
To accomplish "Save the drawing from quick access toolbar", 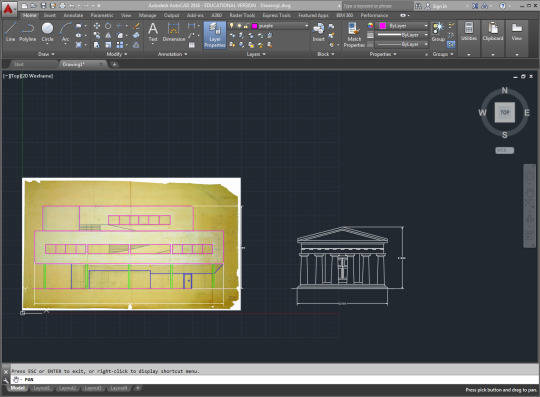I will [43, 6].
